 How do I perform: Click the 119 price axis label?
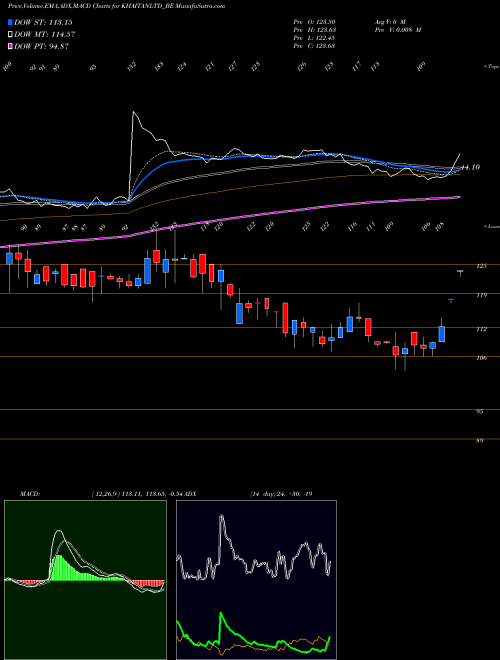[x=481, y=295]
